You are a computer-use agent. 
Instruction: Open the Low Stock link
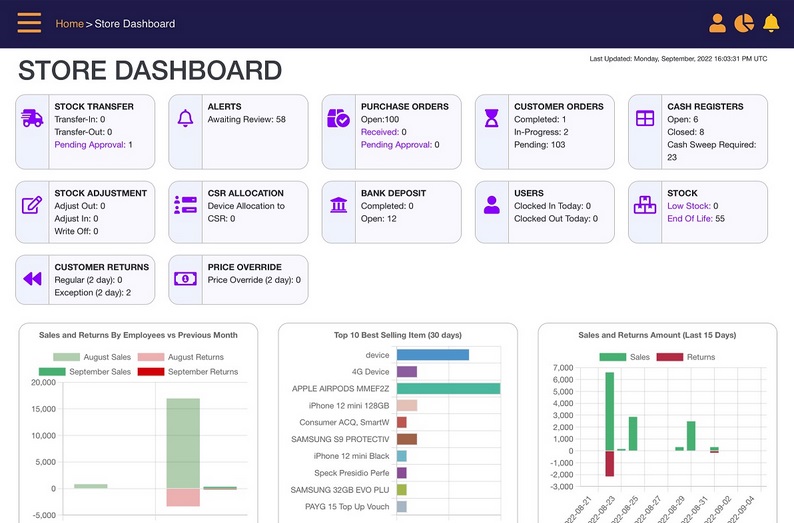(x=689, y=206)
